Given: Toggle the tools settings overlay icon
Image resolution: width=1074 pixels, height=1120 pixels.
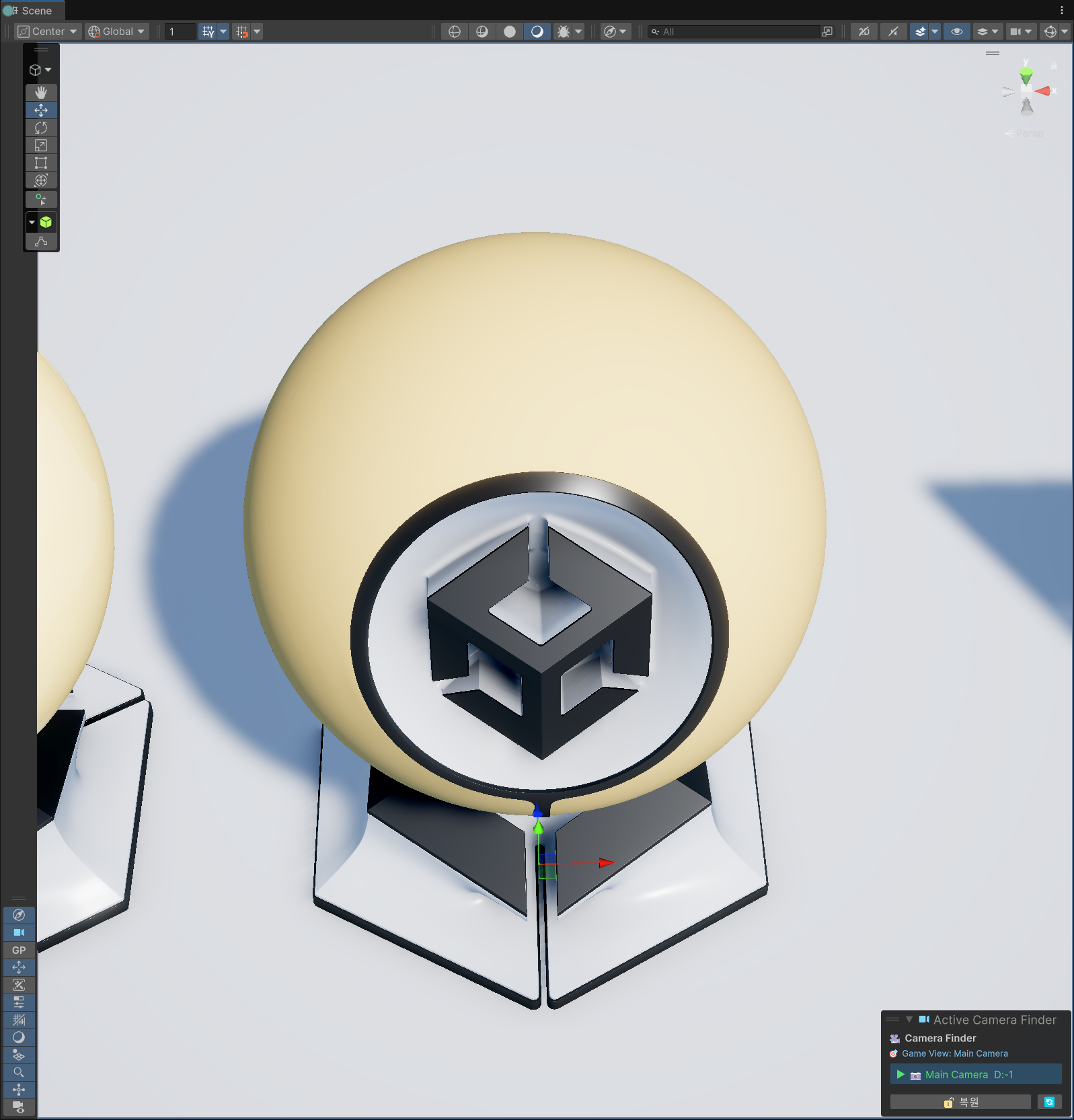Looking at the screenshot, I should pyautogui.click(x=19, y=985).
